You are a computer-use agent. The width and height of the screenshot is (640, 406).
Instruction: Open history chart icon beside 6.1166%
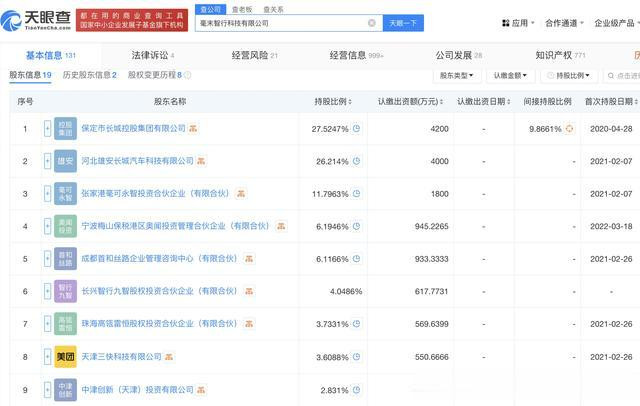(x=356, y=259)
